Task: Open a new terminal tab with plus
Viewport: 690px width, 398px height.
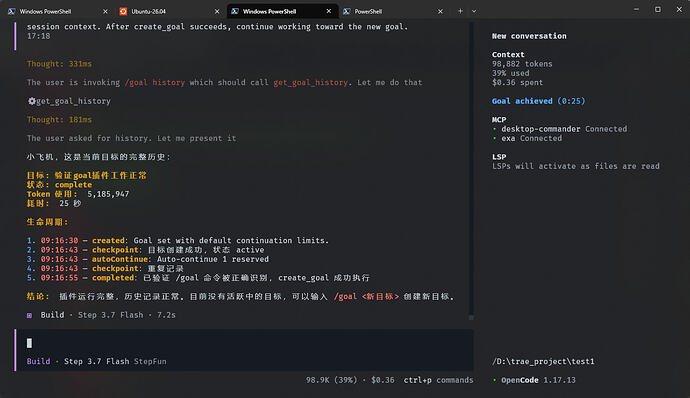Action: (x=460, y=11)
